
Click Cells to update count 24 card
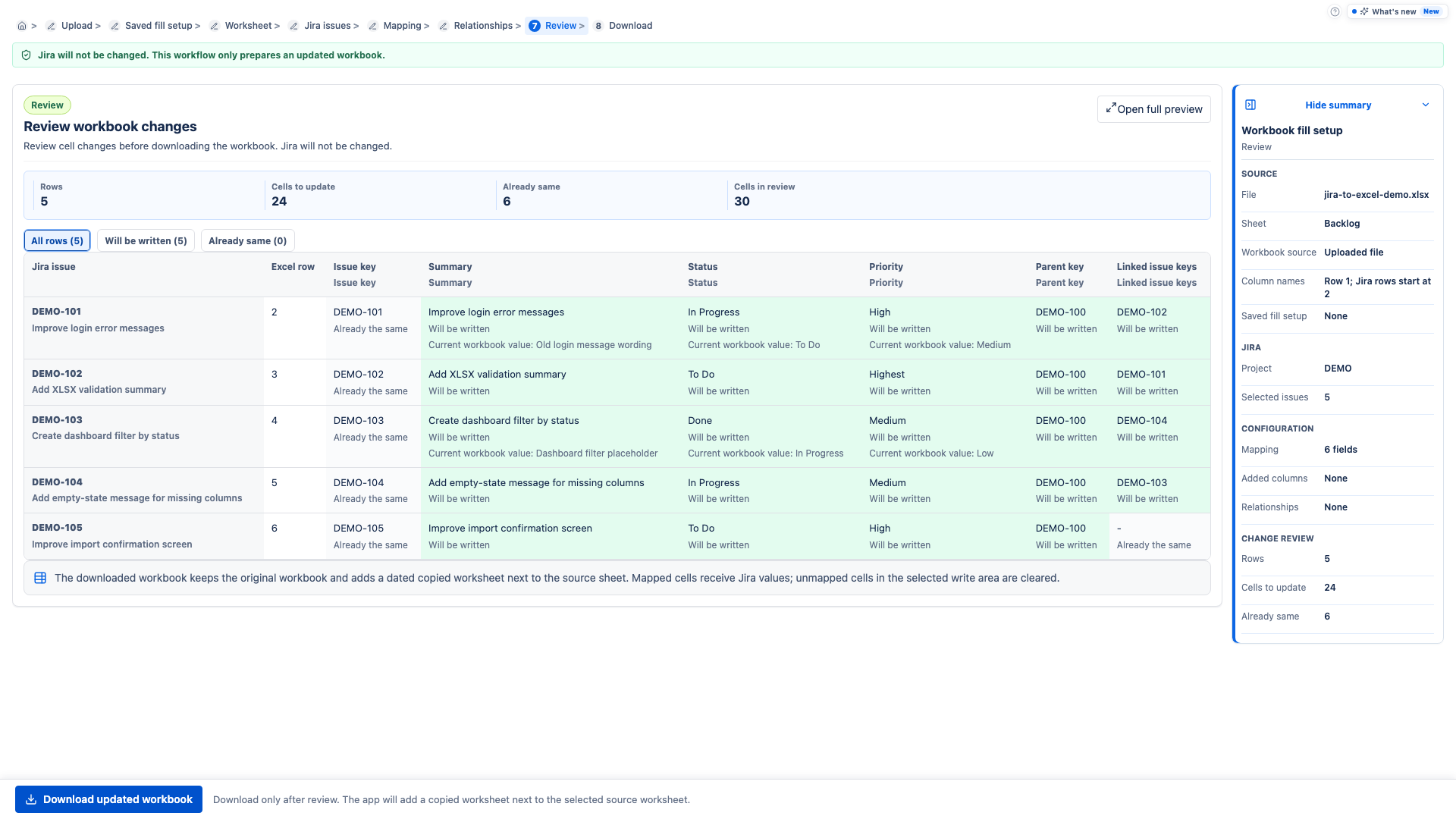coord(379,195)
